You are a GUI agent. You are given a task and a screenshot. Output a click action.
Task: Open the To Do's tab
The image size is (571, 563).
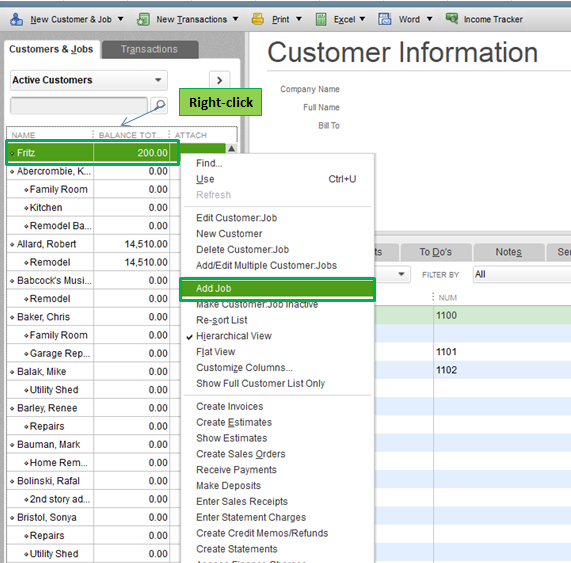[x=436, y=252]
